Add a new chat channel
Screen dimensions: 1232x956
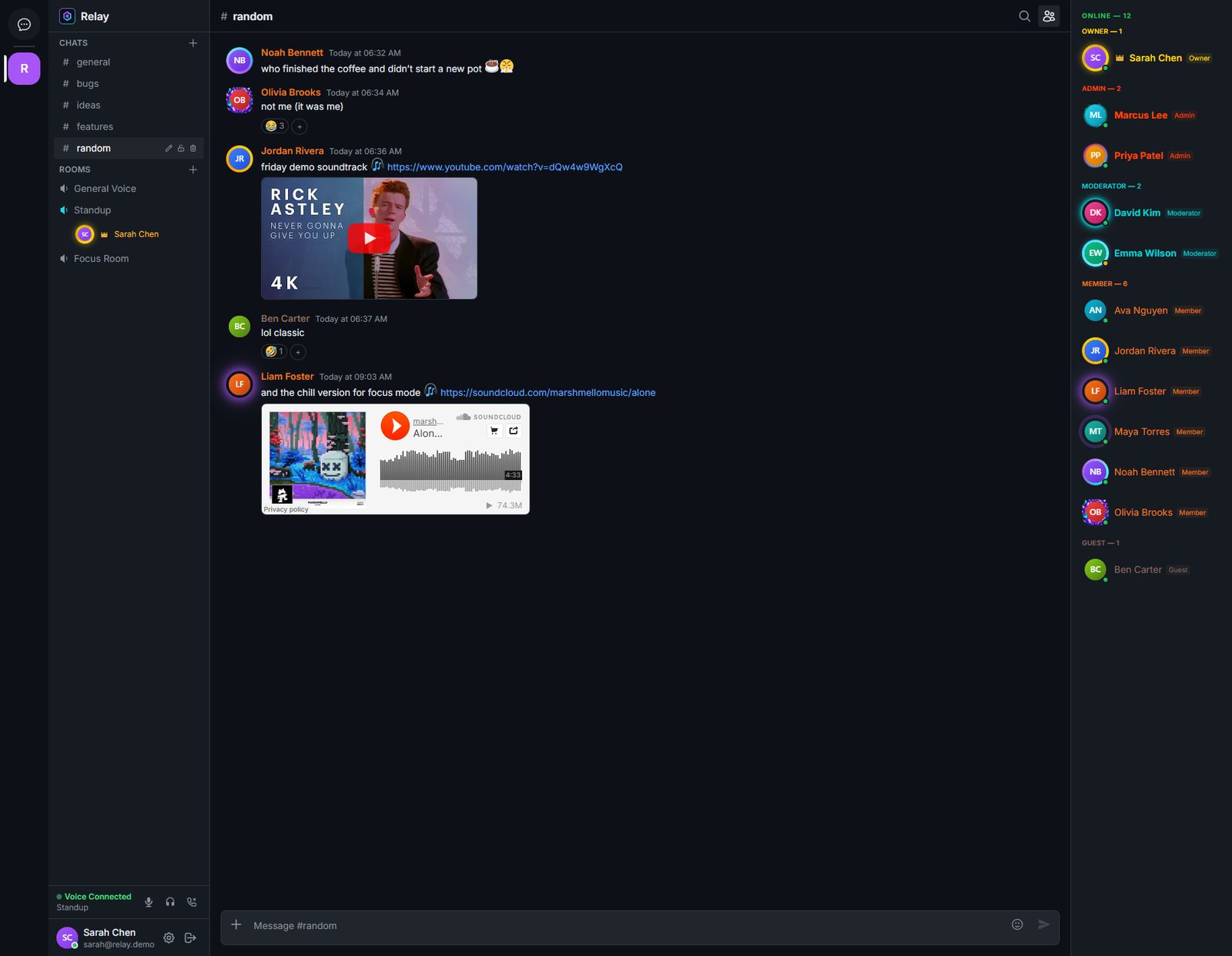[193, 43]
